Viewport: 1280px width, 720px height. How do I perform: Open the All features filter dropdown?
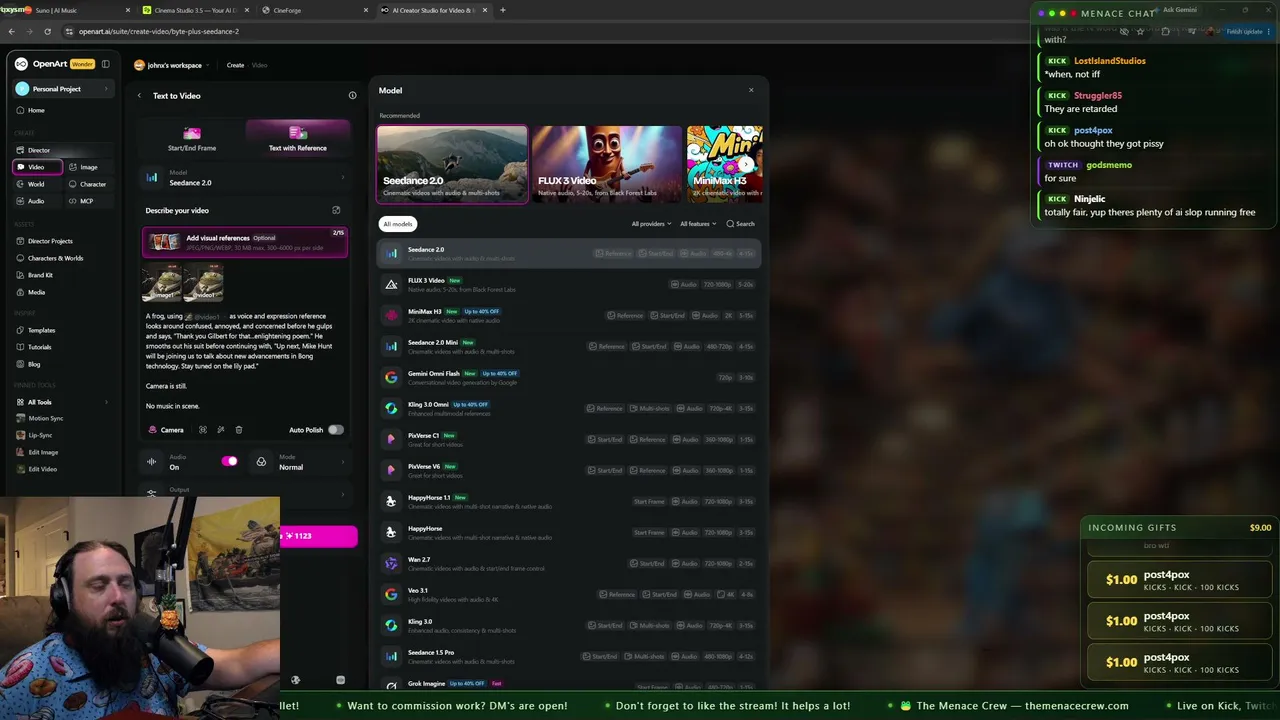coord(698,224)
